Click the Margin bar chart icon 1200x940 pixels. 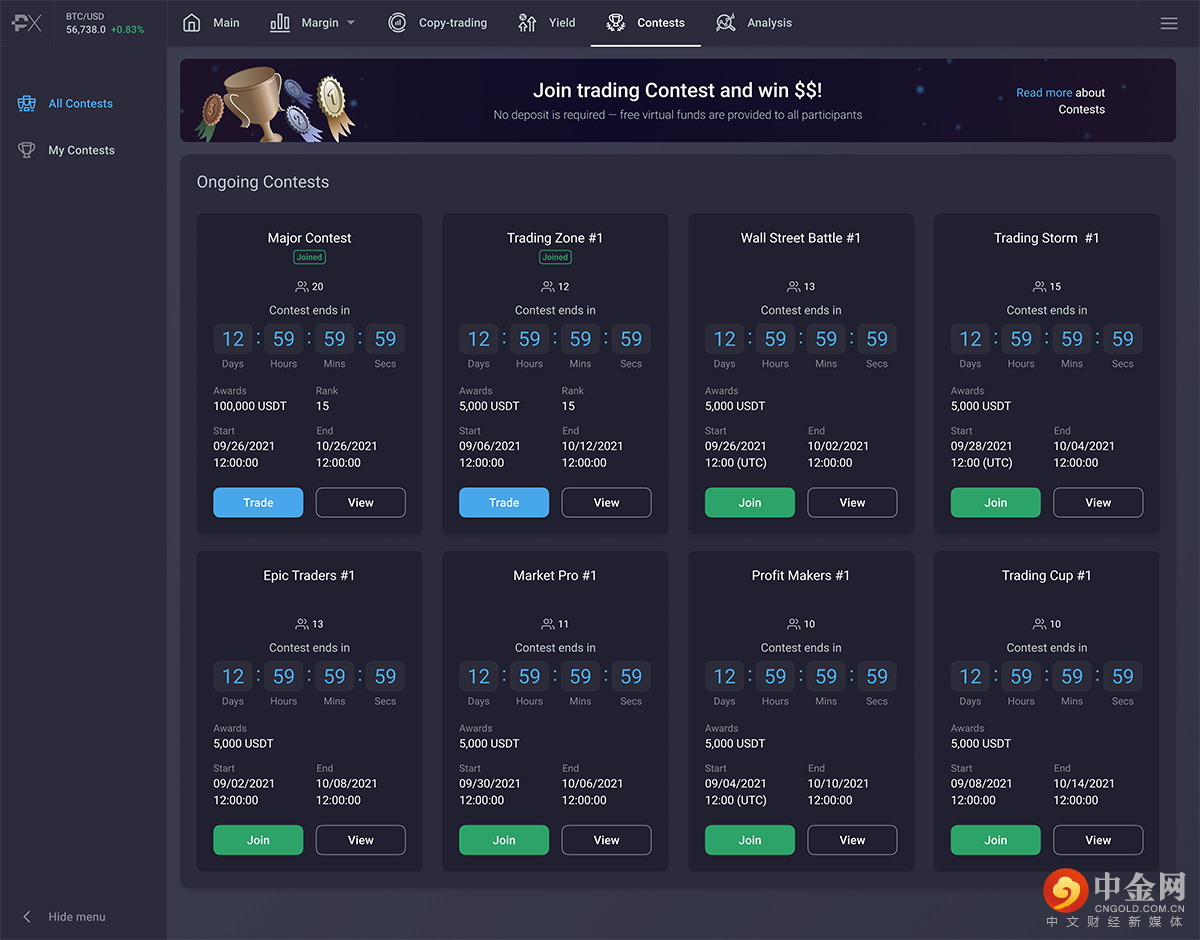pyautogui.click(x=280, y=23)
